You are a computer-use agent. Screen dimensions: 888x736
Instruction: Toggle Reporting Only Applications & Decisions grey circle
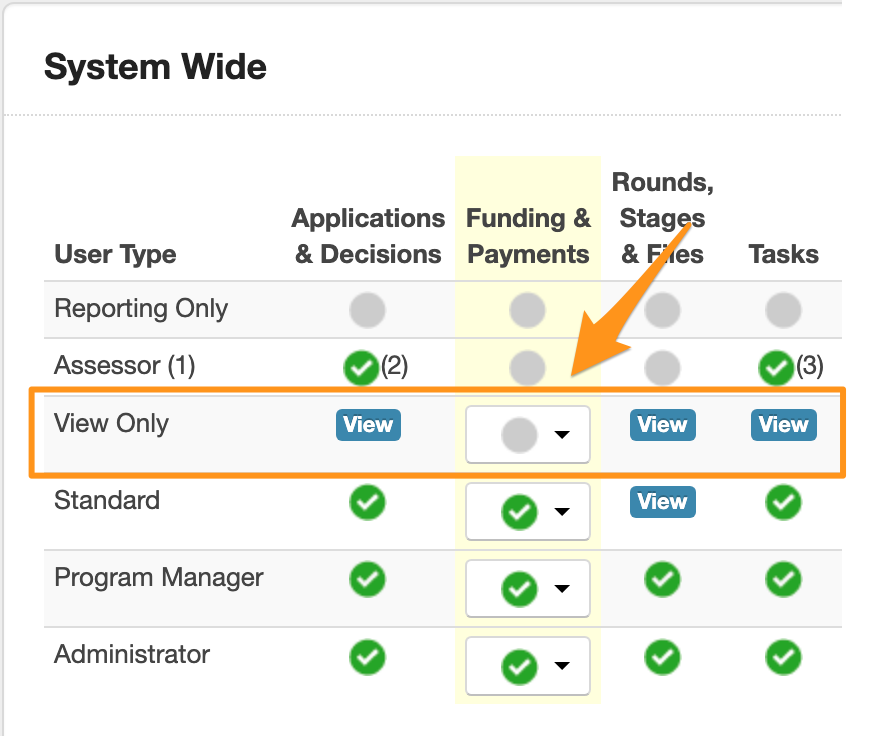(x=367, y=311)
